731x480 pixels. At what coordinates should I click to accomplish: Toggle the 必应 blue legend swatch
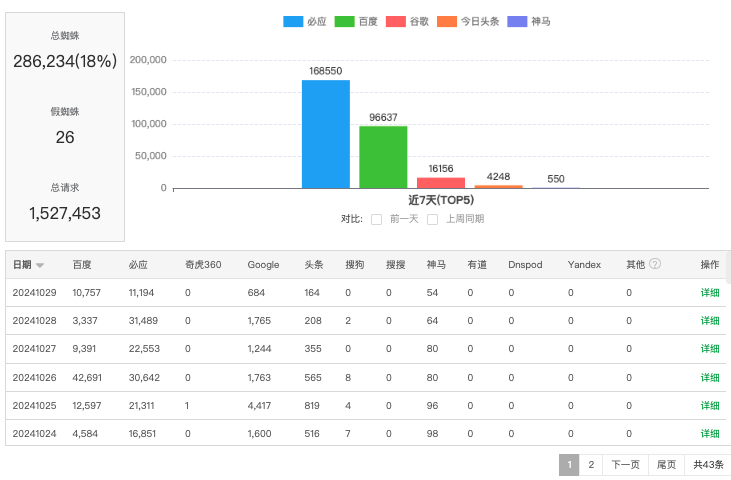pyautogui.click(x=294, y=21)
